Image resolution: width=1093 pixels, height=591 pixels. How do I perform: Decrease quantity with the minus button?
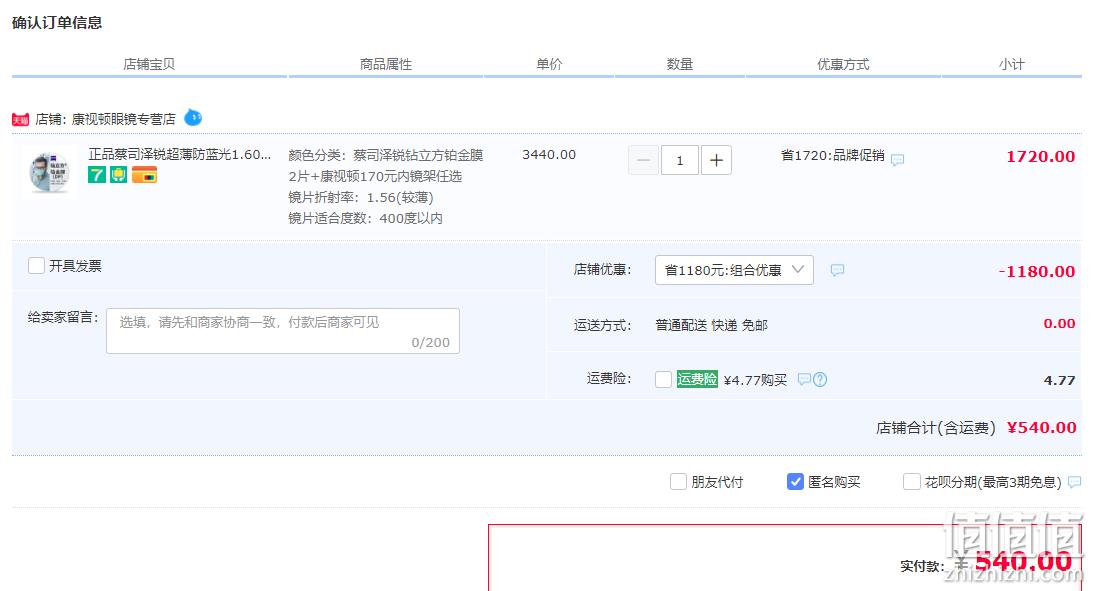point(643,160)
